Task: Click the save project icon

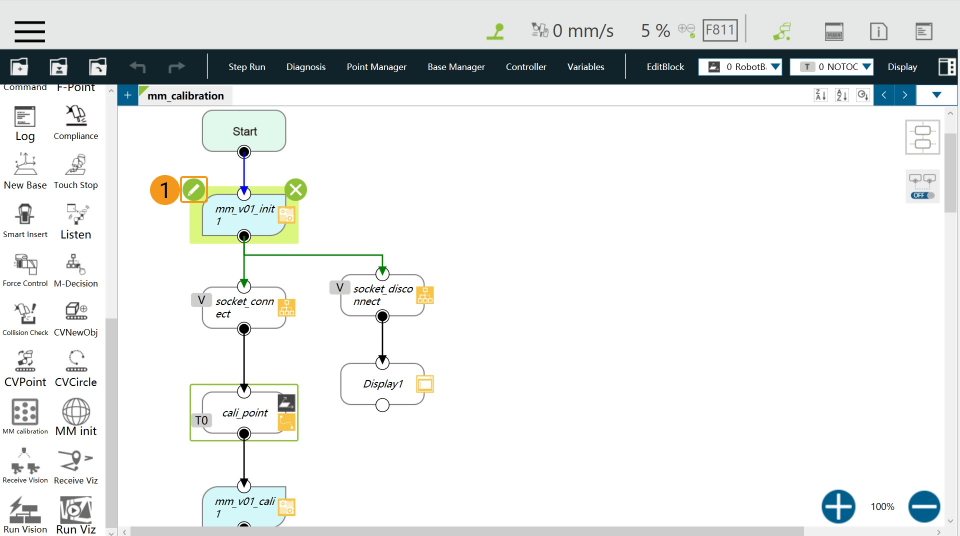Action: [58, 66]
